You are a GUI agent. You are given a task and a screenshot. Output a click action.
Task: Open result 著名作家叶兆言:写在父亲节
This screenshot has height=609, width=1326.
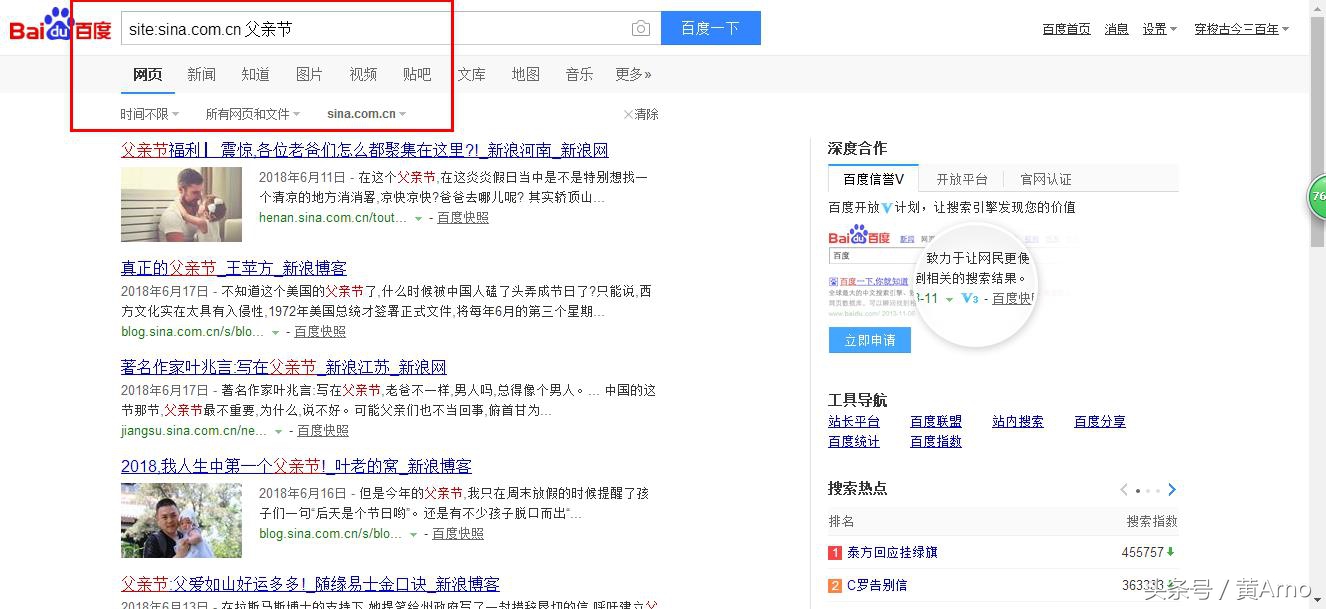click(x=284, y=367)
